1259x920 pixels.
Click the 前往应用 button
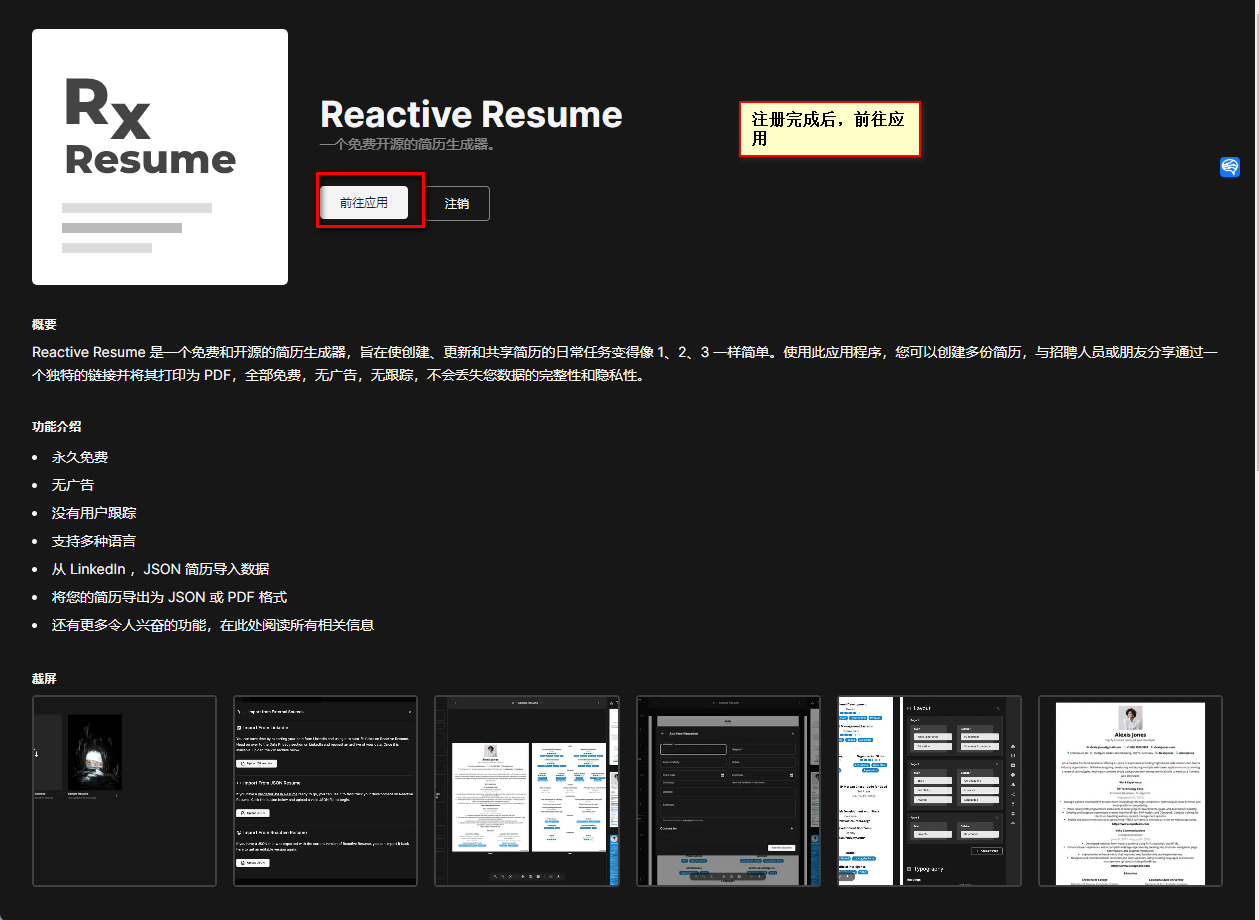click(x=364, y=202)
